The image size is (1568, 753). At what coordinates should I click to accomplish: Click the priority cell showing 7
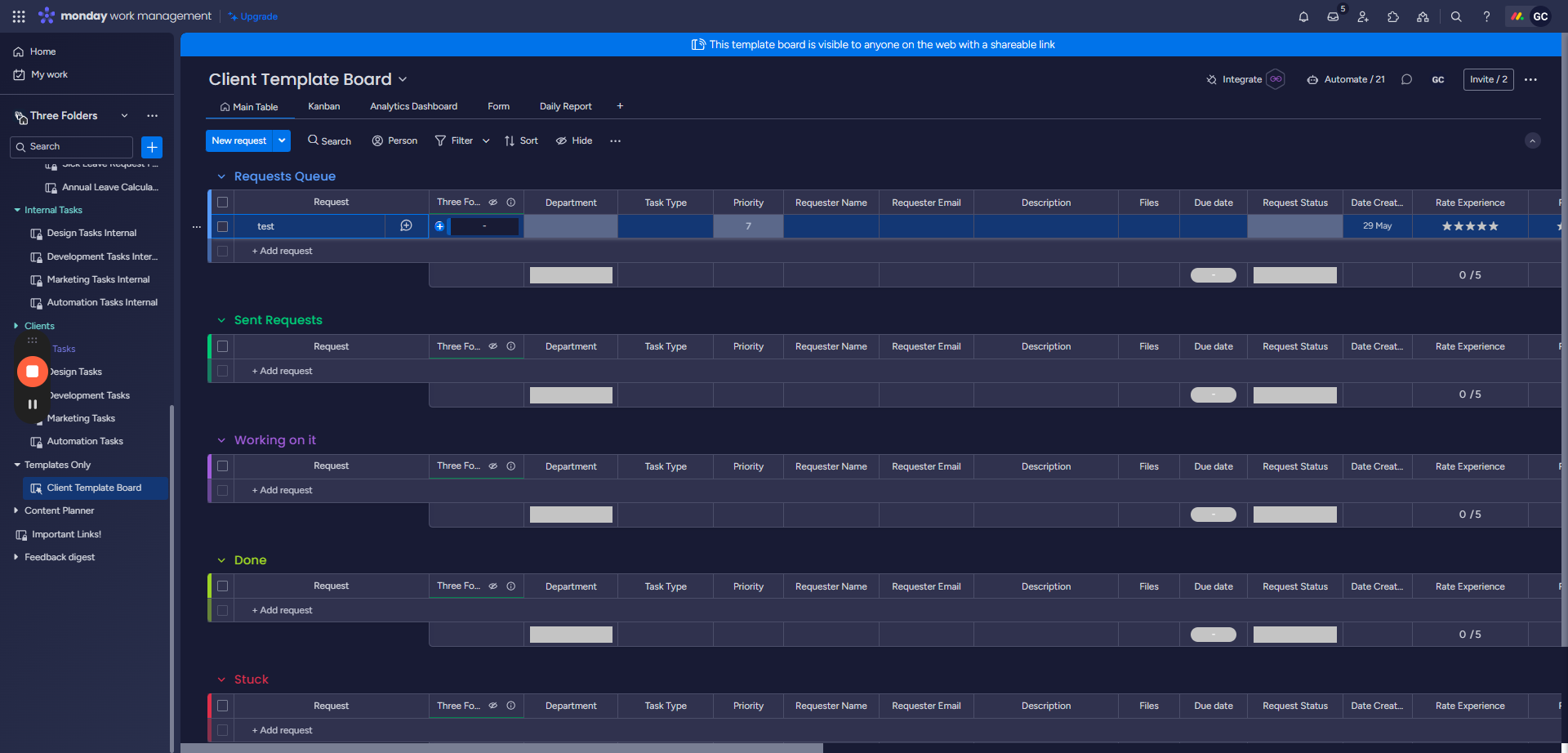[x=748, y=226]
